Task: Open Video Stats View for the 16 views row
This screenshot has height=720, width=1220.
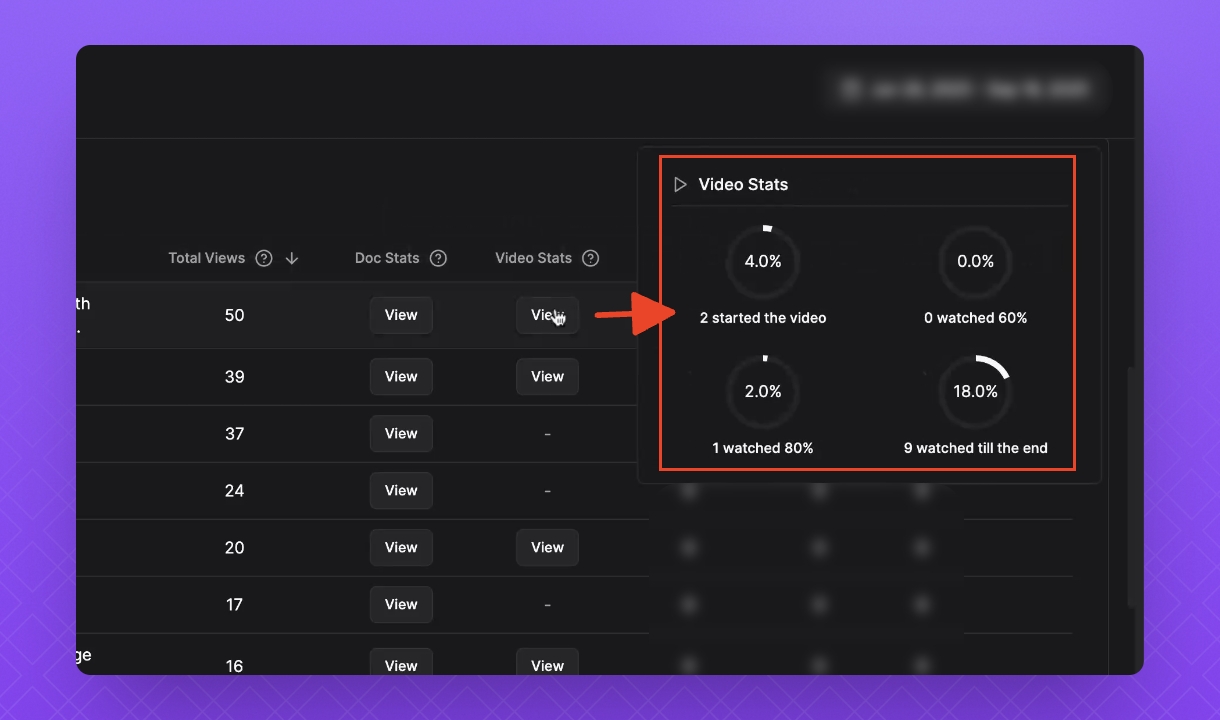Action: [x=547, y=664]
